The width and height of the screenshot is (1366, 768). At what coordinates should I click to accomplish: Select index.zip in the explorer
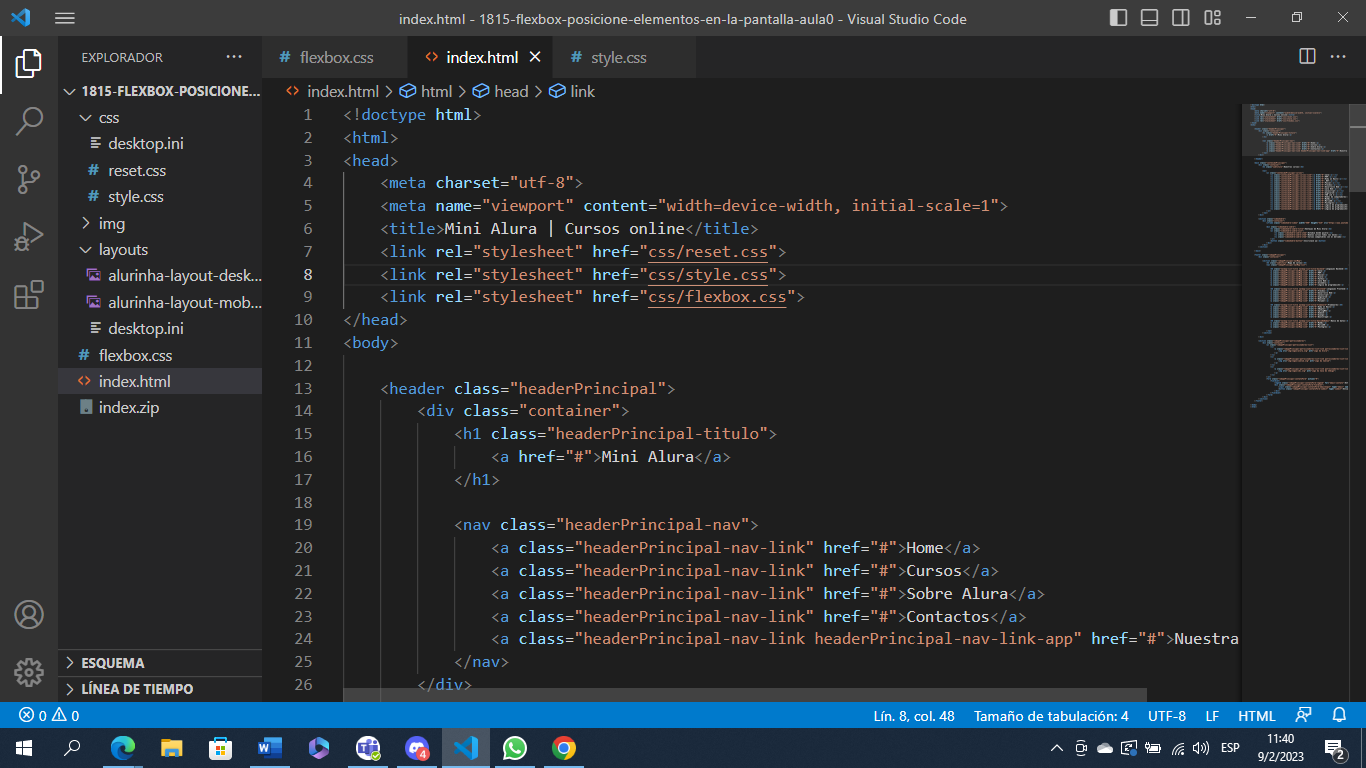(160, 408)
